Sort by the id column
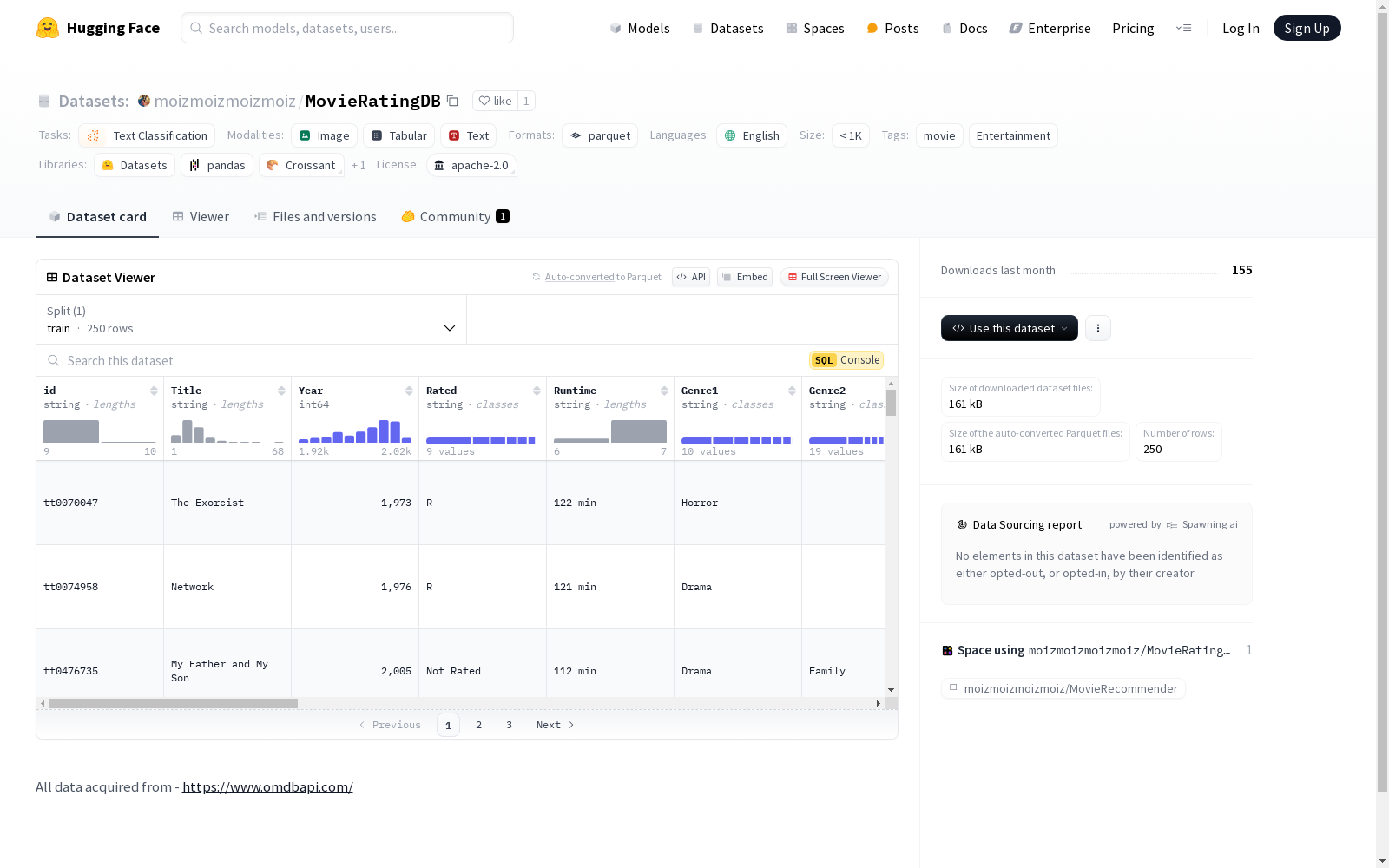 click(154, 391)
